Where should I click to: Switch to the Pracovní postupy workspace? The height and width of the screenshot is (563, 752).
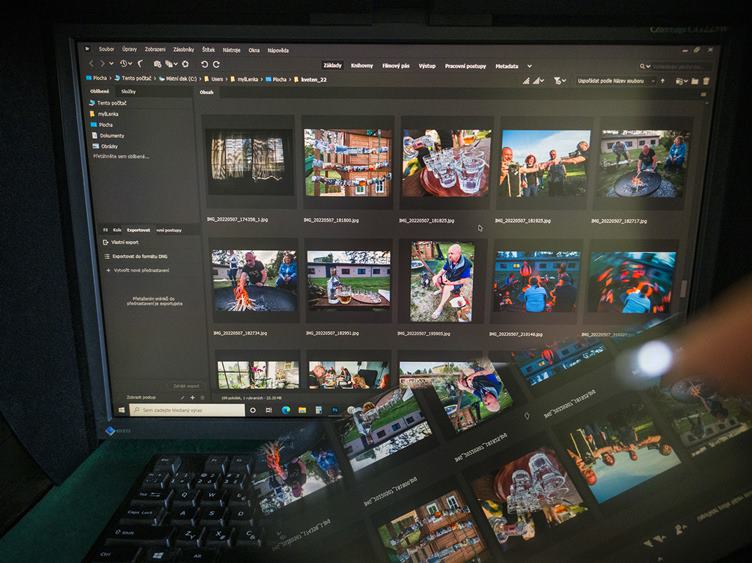[x=465, y=66]
